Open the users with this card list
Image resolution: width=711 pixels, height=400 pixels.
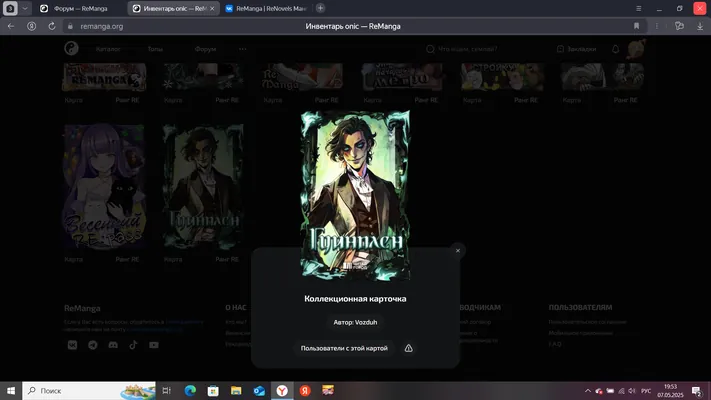pos(344,348)
